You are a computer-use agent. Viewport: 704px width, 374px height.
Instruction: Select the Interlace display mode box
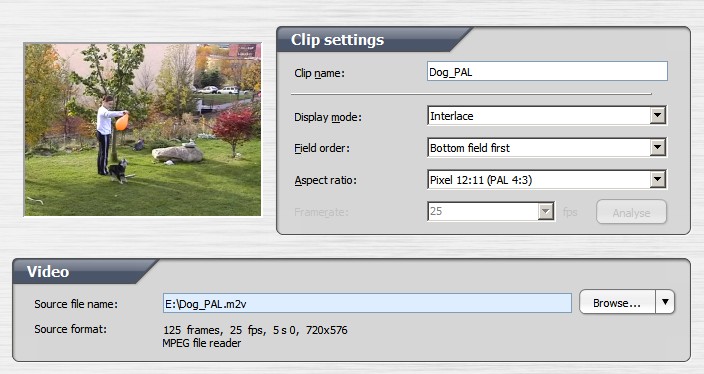point(547,115)
